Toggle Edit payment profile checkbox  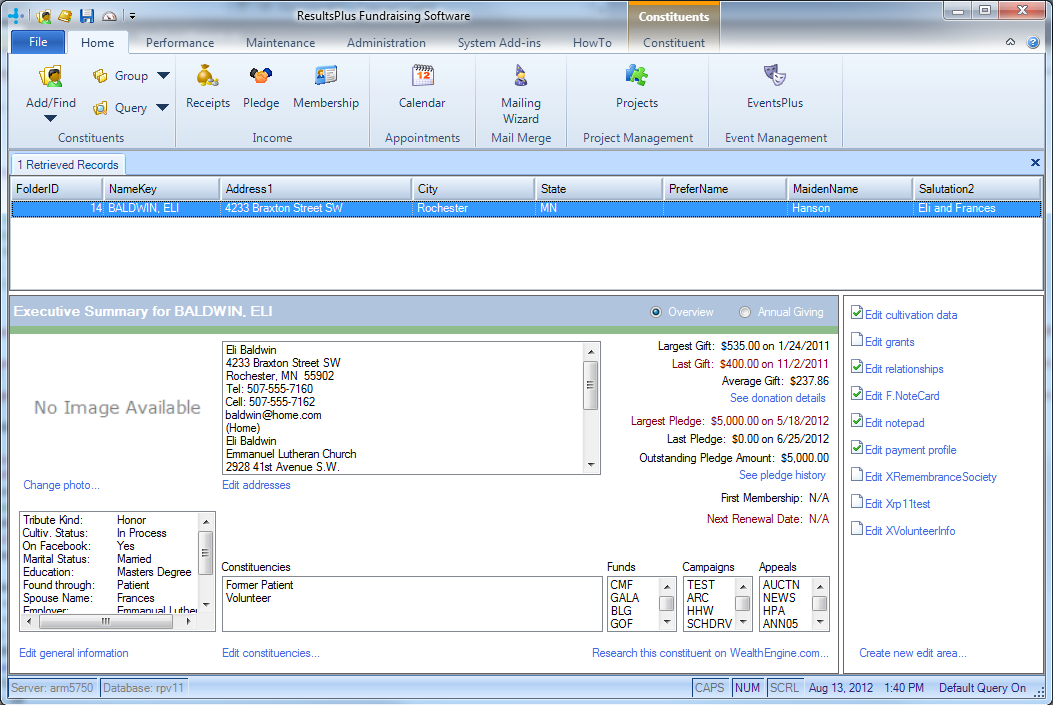pos(857,447)
